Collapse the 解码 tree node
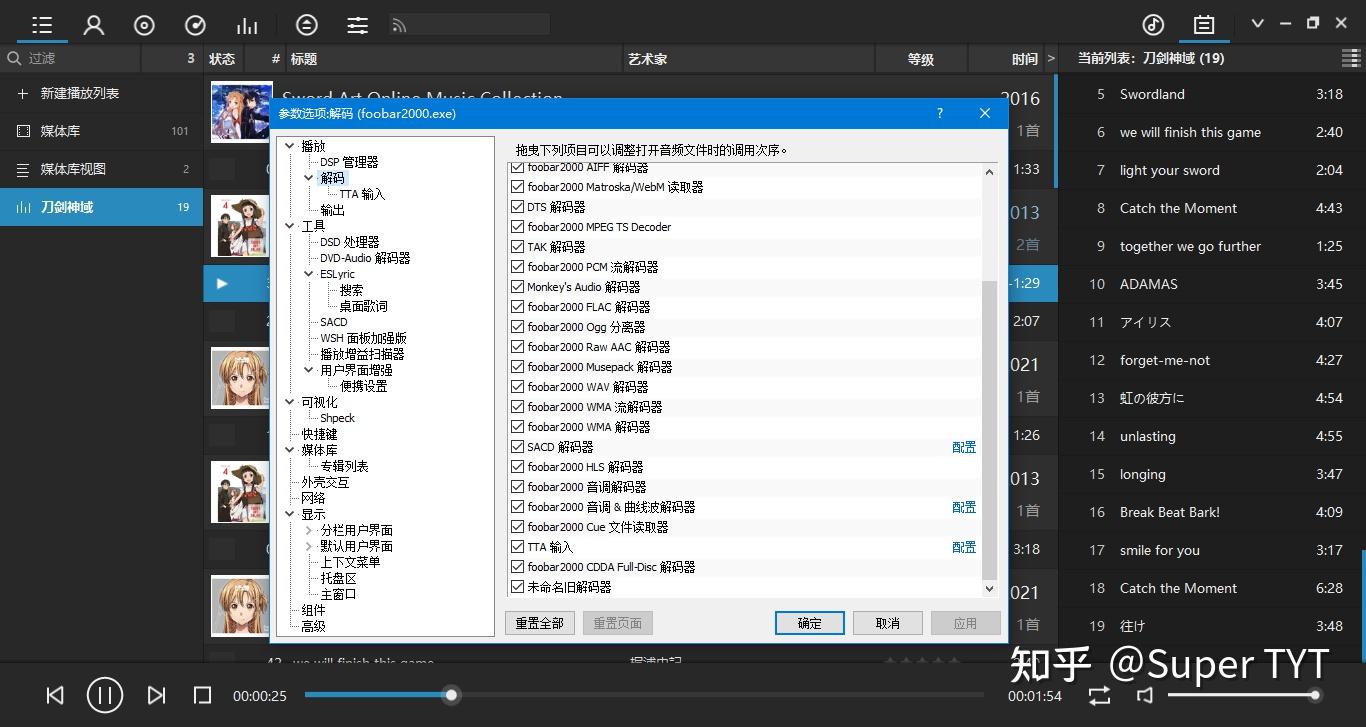Viewport: 1366px width, 727px height. tap(308, 177)
